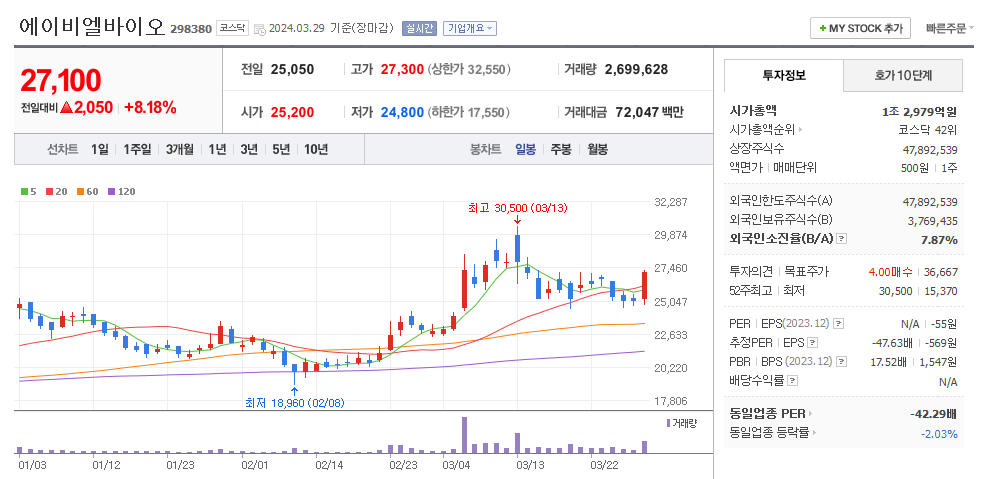Click the 4.00매수 investment opinion

click(891, 272)
